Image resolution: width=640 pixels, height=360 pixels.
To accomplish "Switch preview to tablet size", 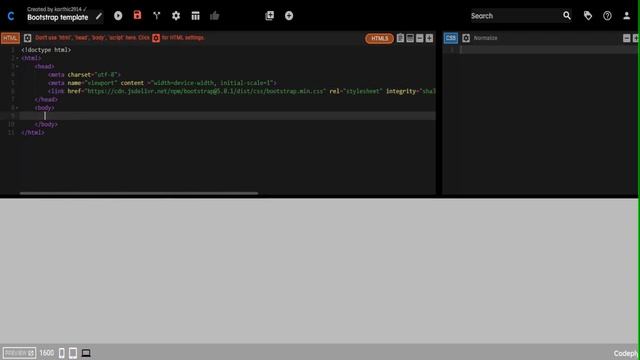I will coord(73,353).
